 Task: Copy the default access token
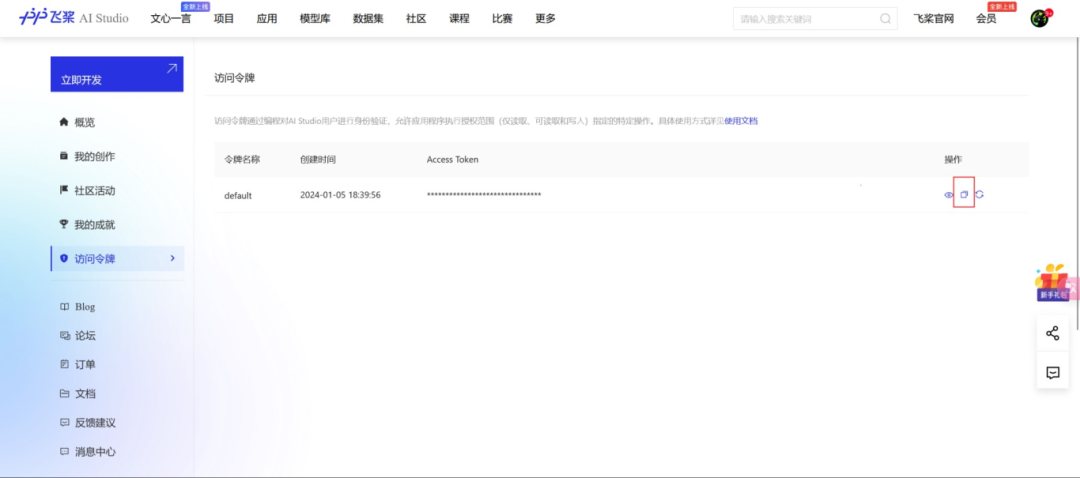[964, 194]
